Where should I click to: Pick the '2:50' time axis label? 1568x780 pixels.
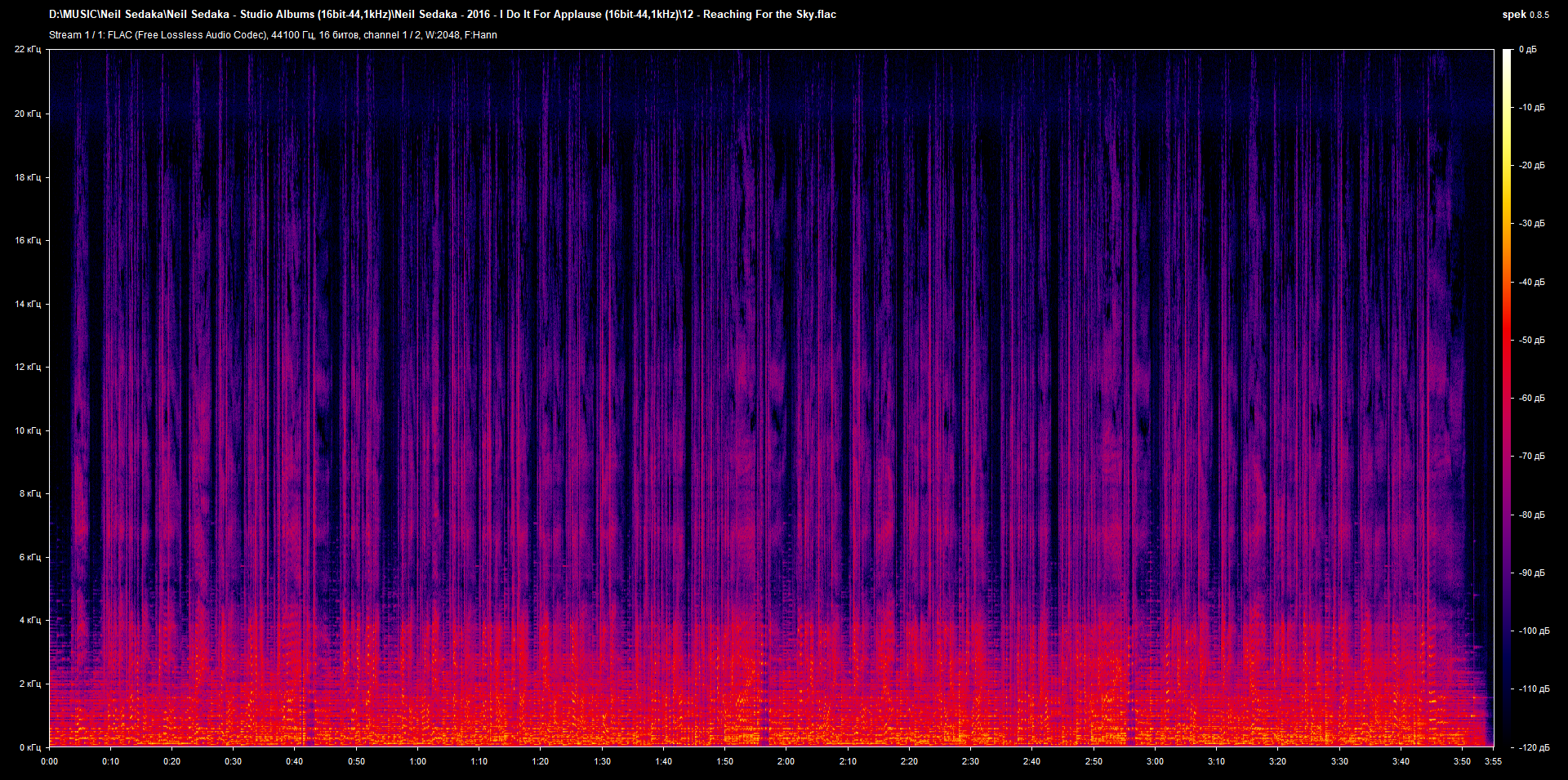(1094, 761)
